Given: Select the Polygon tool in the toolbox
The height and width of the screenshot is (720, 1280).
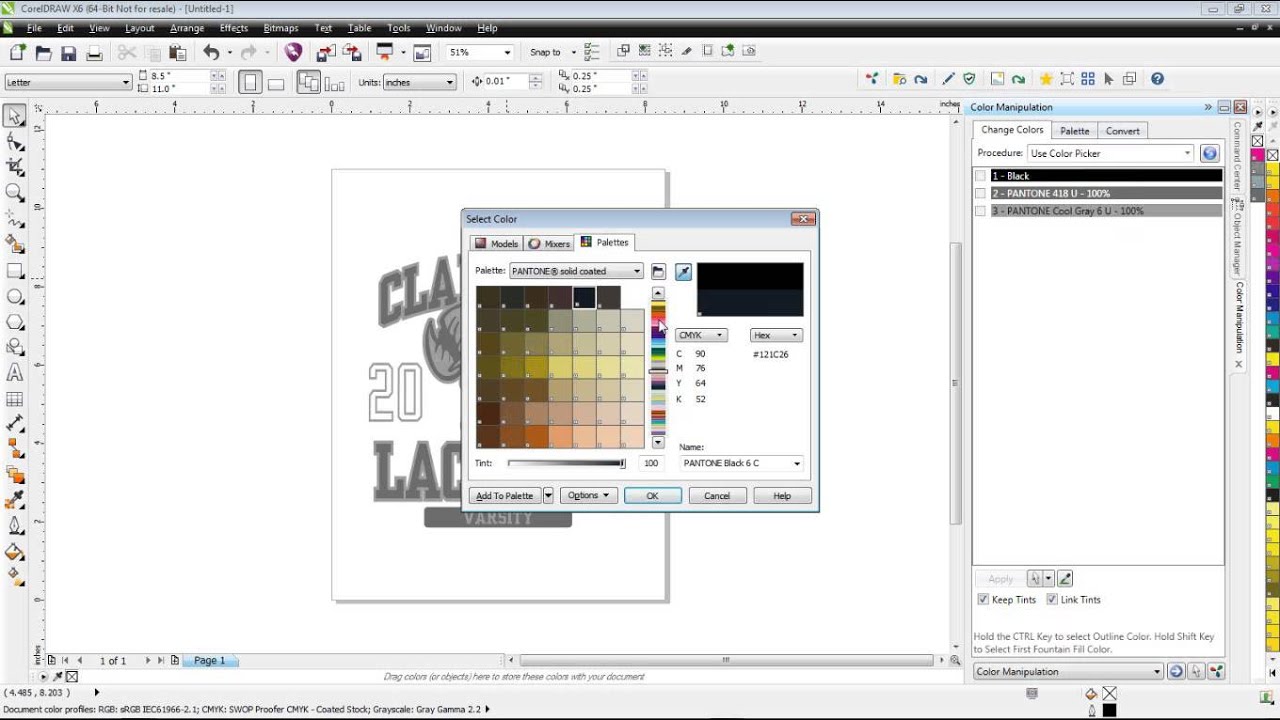Looking at the screenshot, I should coord(15,322).
